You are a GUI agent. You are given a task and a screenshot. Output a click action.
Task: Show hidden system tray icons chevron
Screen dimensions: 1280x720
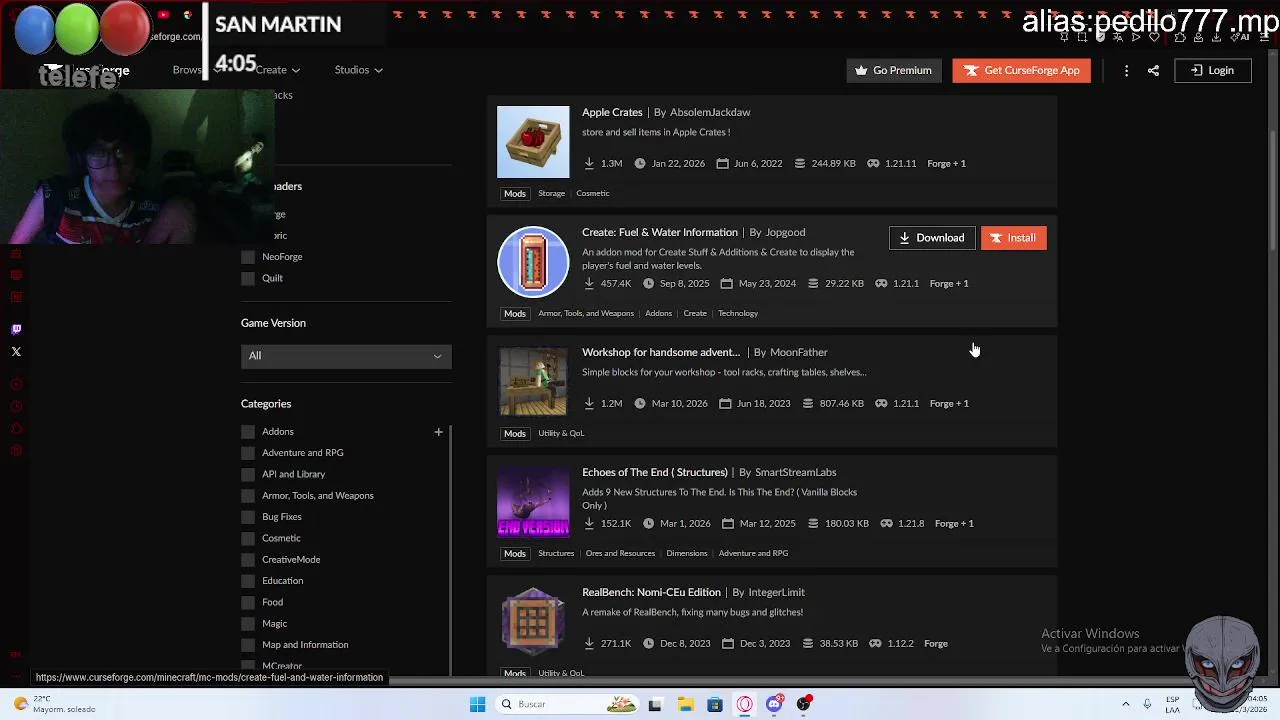click(1125, 704)
